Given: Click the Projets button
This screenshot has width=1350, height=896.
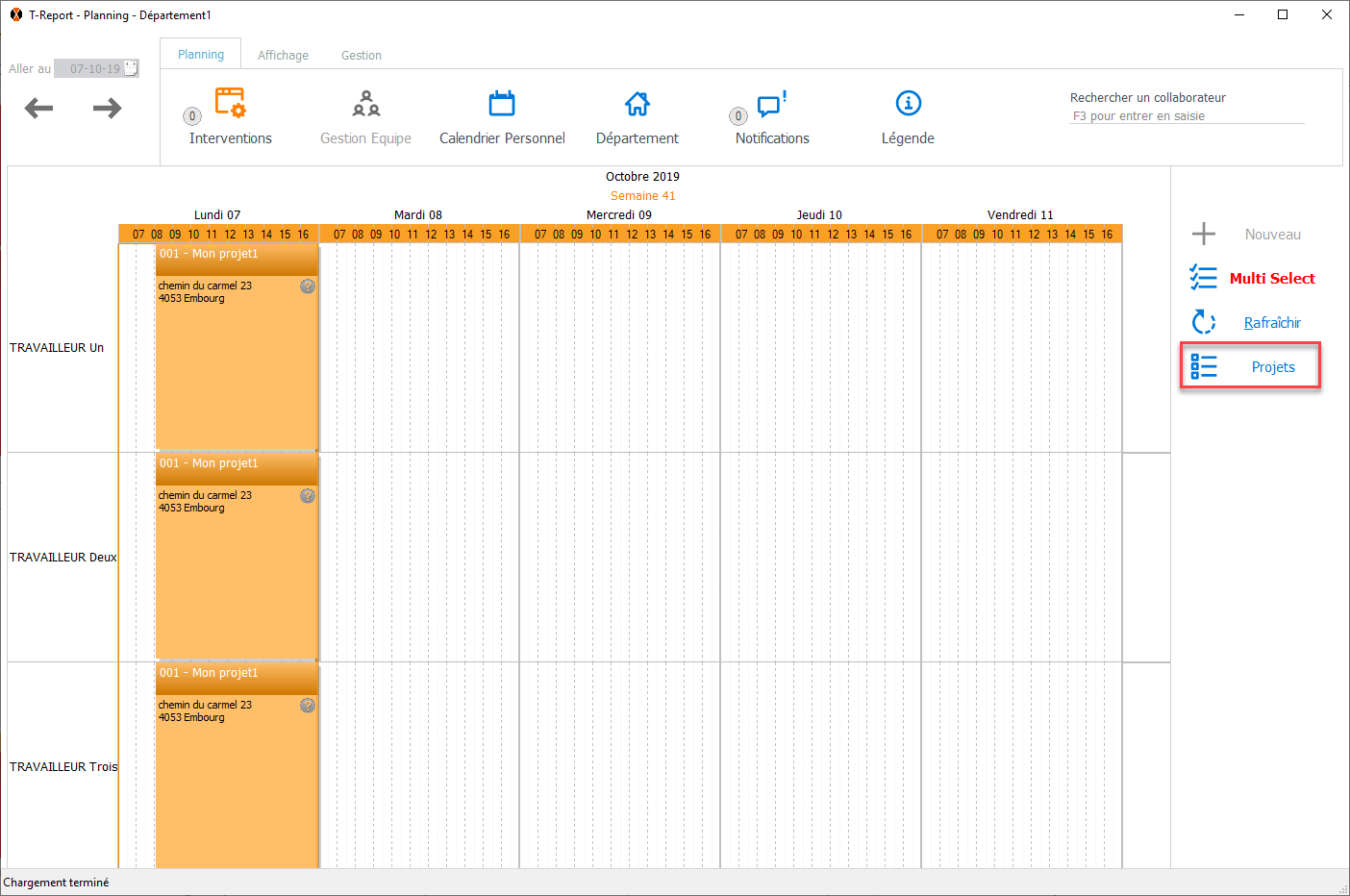Looking at the screenshot, I should coord(1251,366).
